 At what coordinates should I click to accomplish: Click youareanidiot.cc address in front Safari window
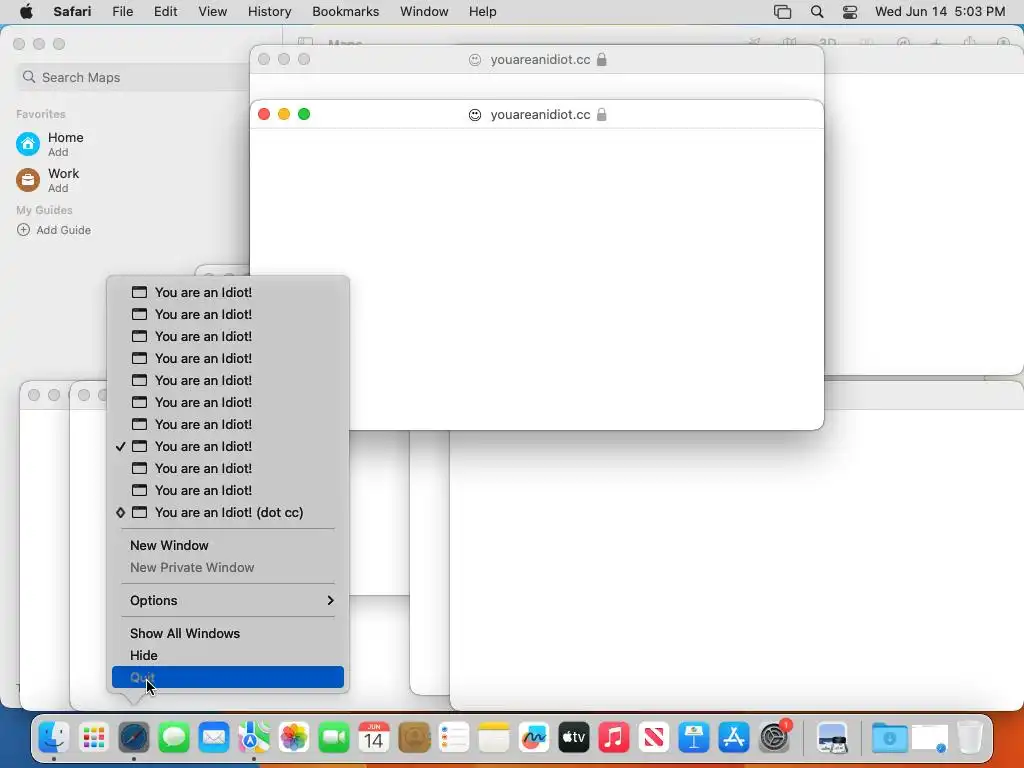tap(540, 114)
